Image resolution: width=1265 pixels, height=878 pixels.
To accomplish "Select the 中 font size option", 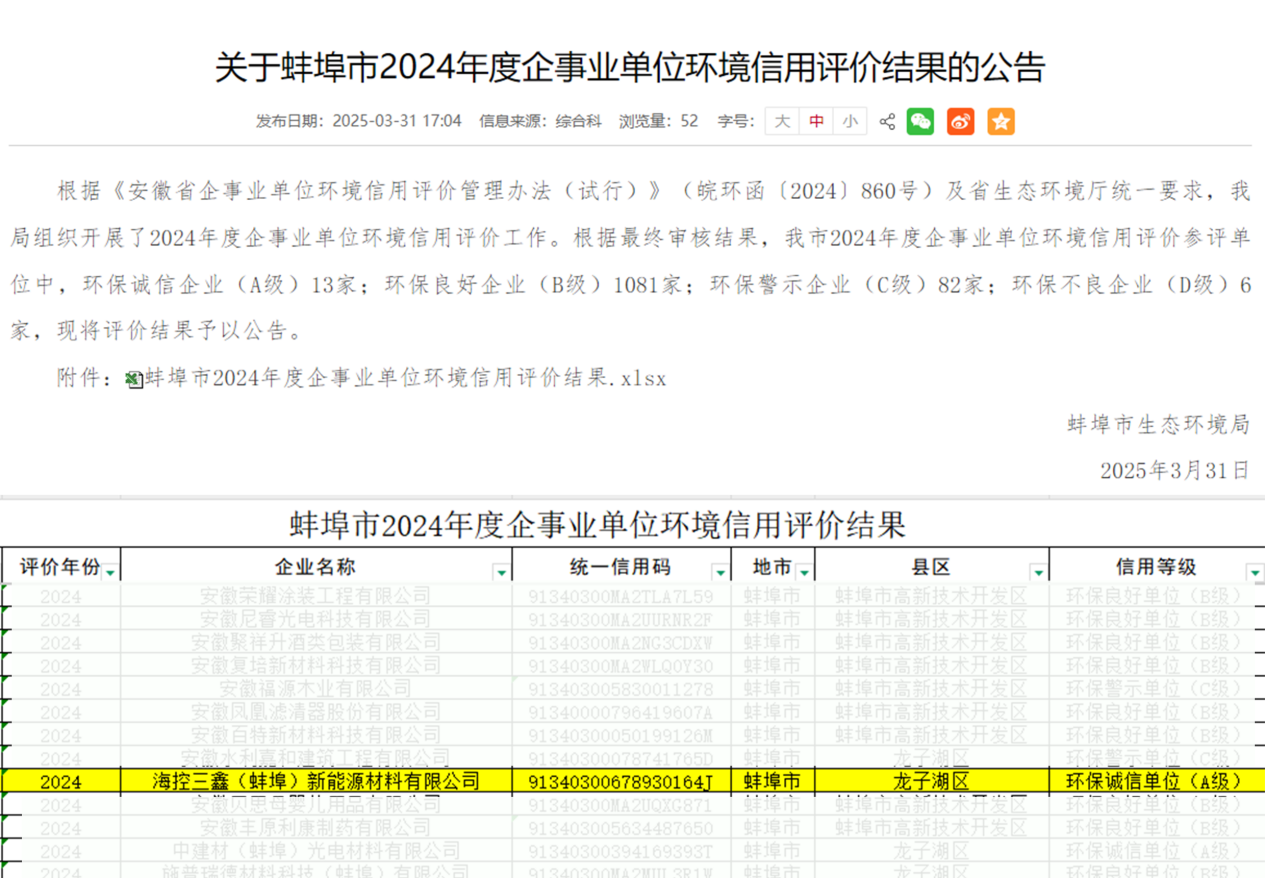I will tap(815, 122).
